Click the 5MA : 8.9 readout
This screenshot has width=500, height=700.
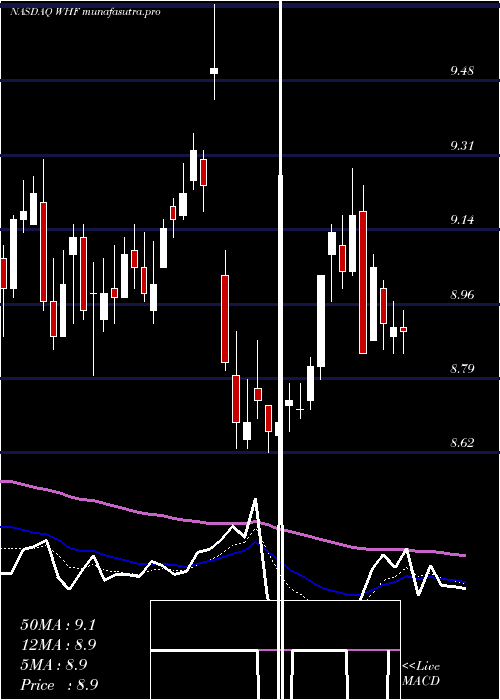tap(54, 665)
